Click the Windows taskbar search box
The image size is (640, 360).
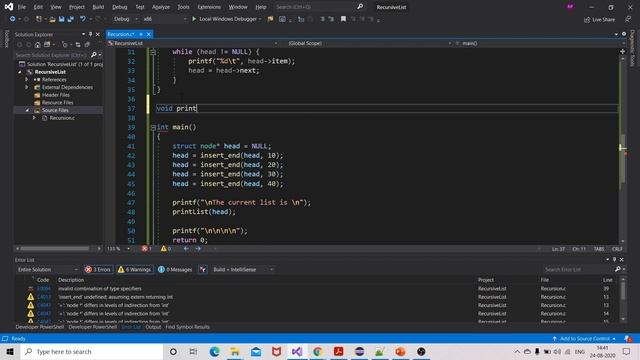pos(92,351)
